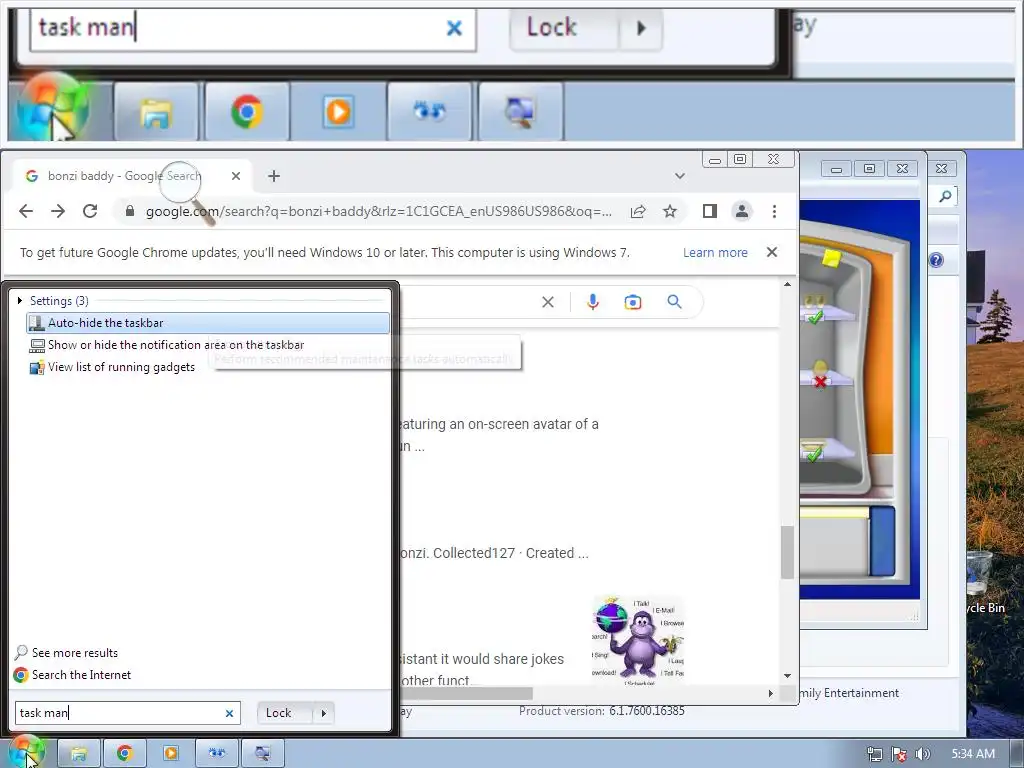Start Google voice search with the microphone
Screen dimensions: 1024x768
pos(592,302)
